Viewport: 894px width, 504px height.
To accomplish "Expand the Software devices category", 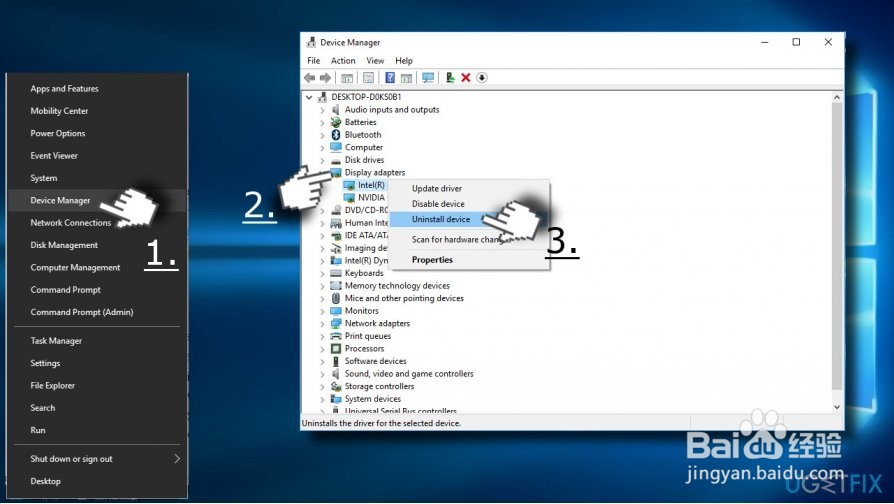I will point(322,361).
